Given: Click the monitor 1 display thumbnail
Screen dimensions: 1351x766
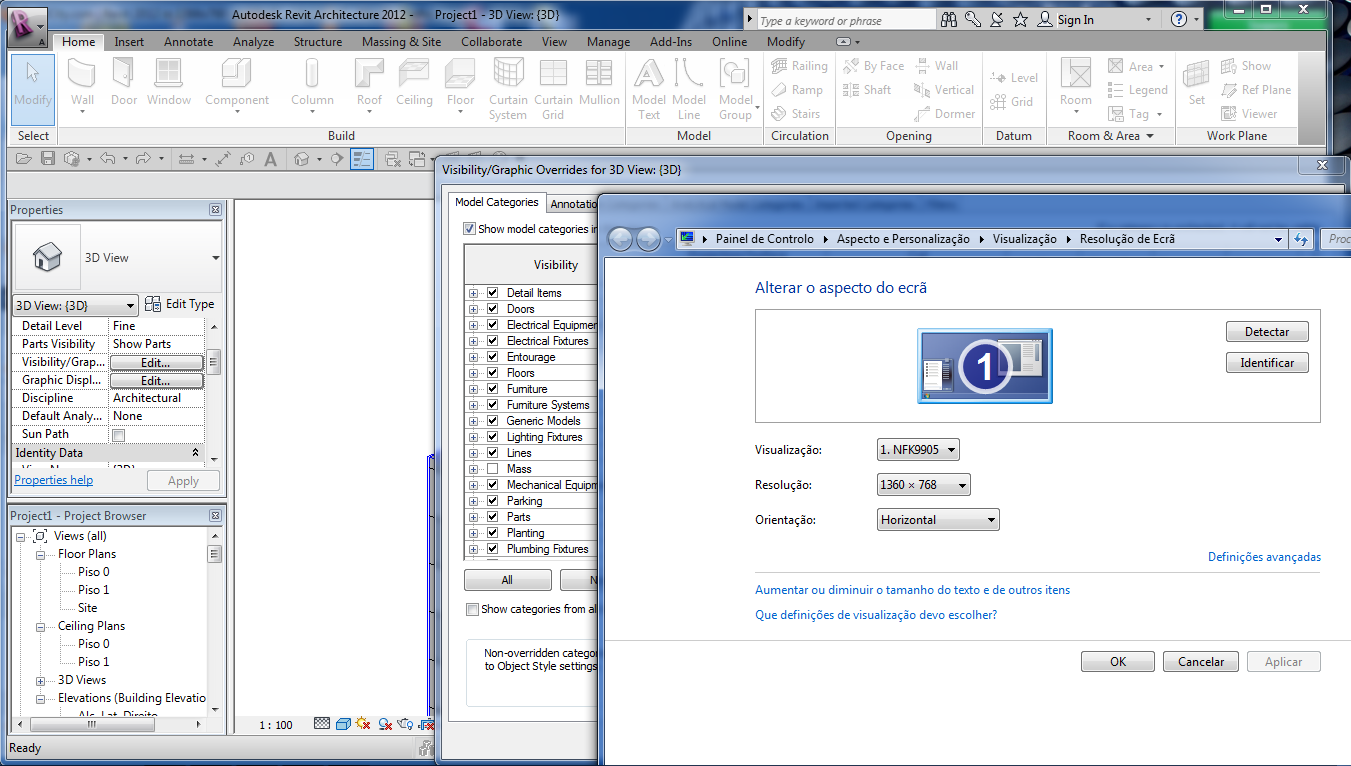Looking at the screenshot, I should click(x=985, y=366).
